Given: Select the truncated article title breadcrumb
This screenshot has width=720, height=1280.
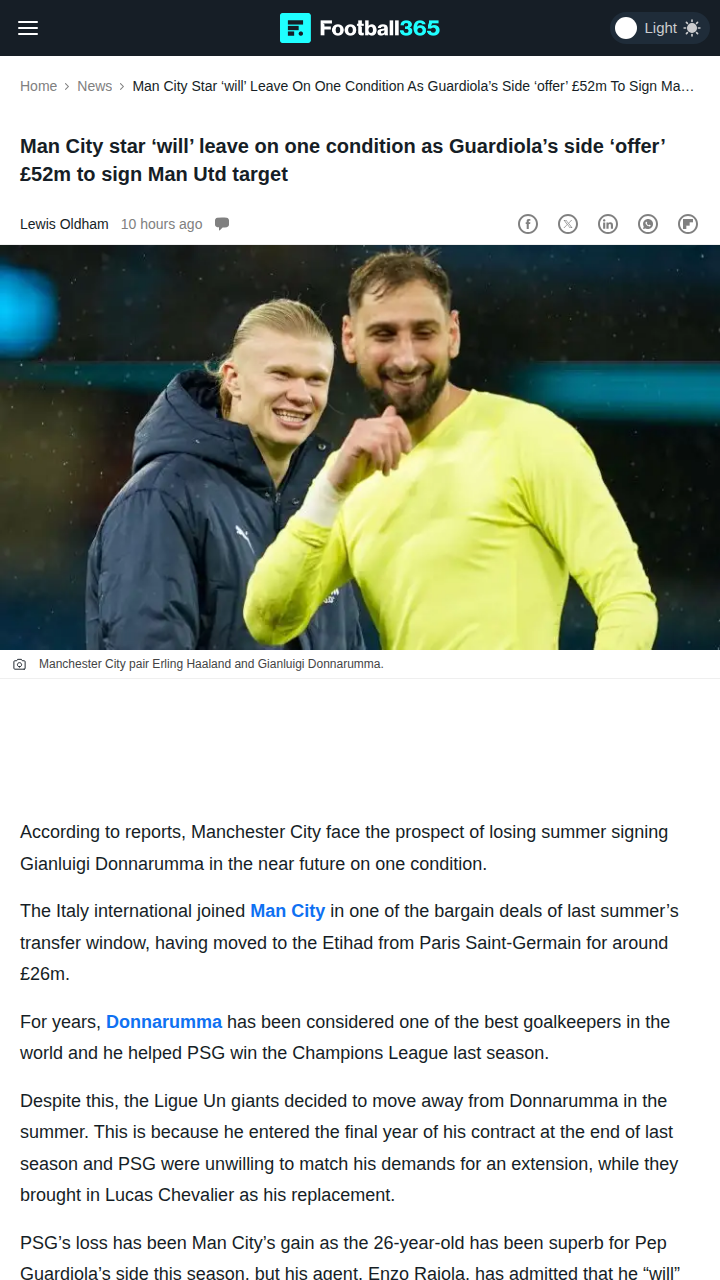Looking at the screenshot, I should click(413, 86).
